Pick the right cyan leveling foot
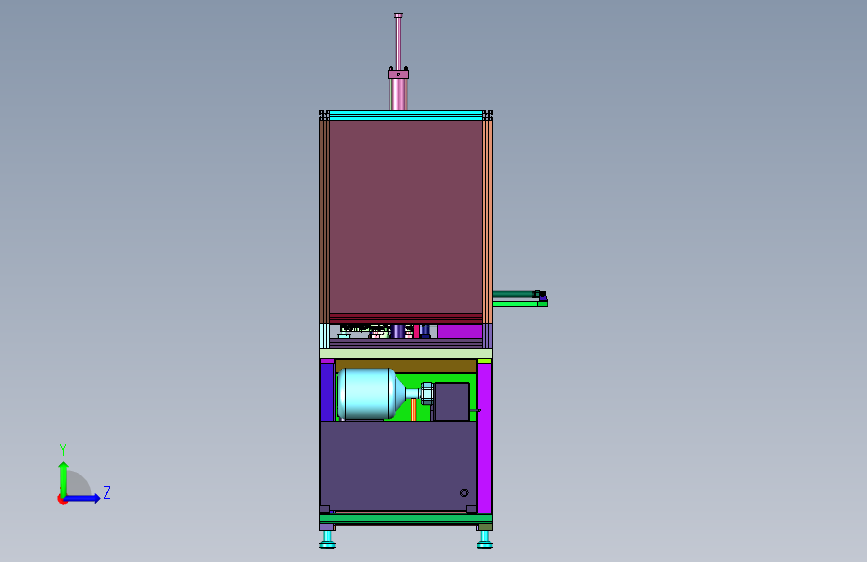The height and width of the screenshot is (562, 867). (485, 539)
